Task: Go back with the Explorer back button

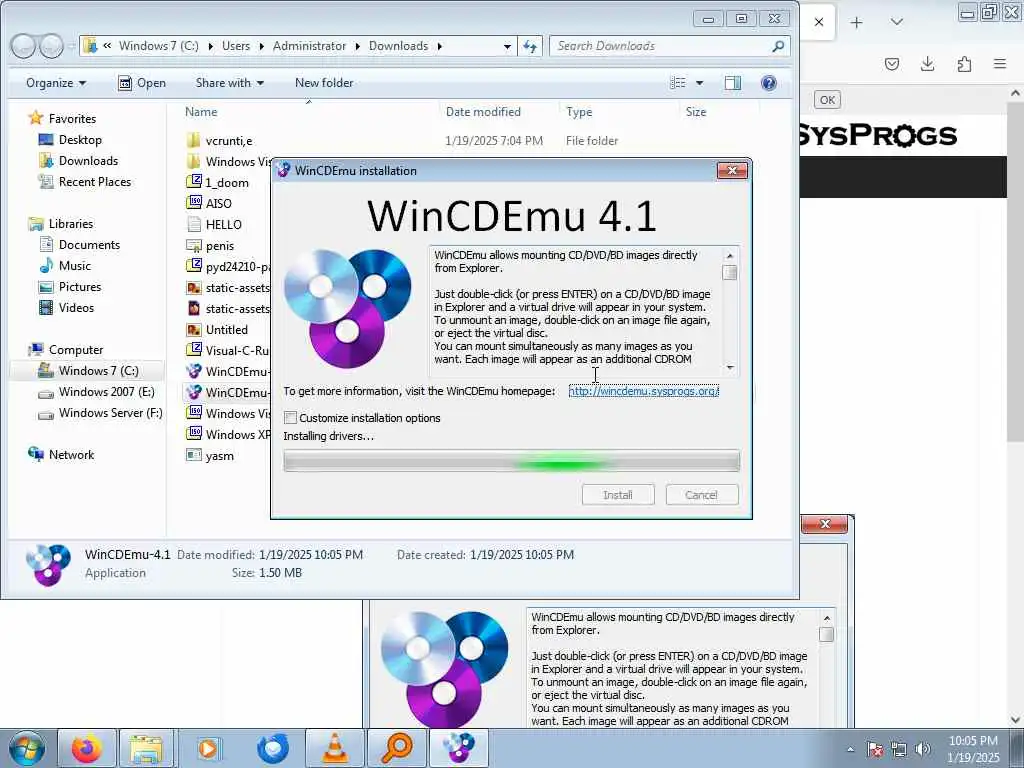Action: 23,46
